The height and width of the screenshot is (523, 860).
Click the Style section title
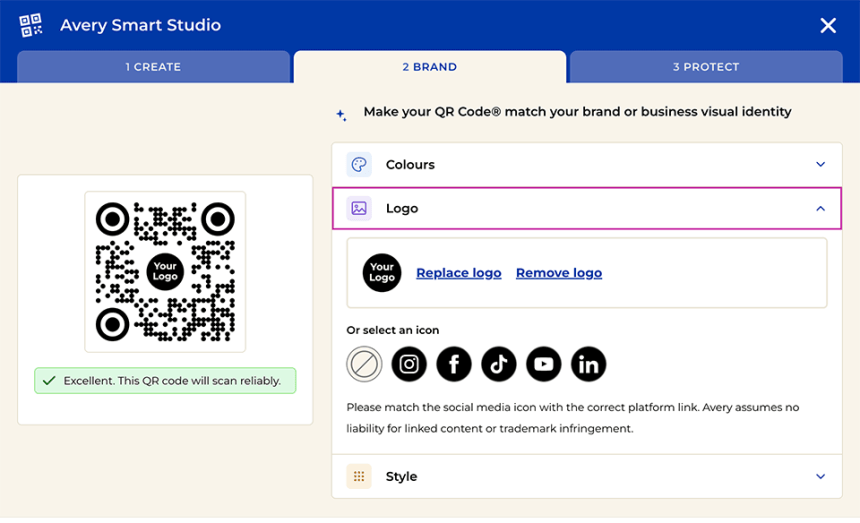(x=401, y=476)
